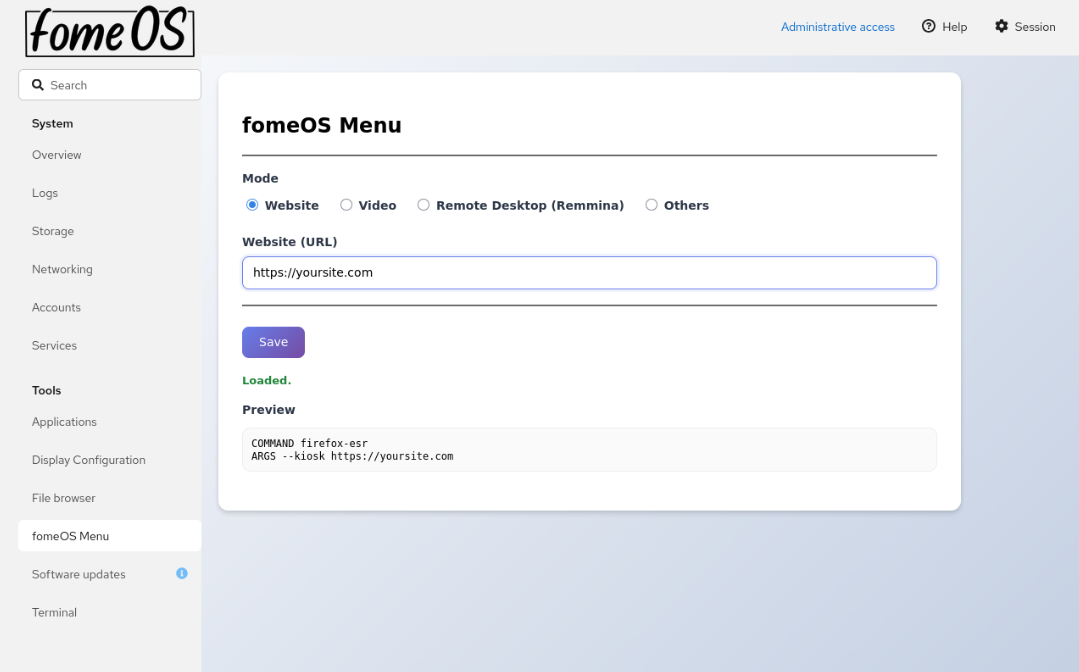Open Display Configuration
The width and height of the screenshot is (1079, 672).
coord(88,459)
